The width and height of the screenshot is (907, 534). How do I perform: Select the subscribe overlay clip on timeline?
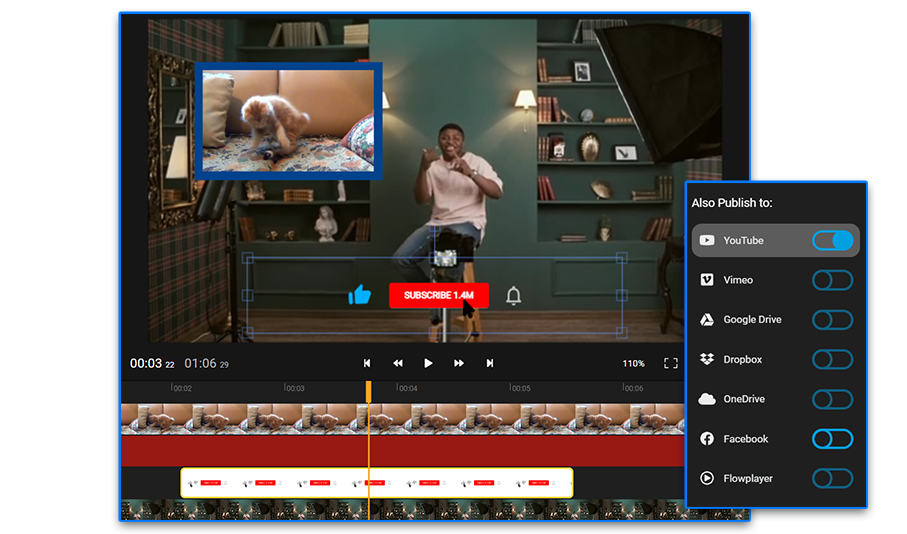coord(376,482)
